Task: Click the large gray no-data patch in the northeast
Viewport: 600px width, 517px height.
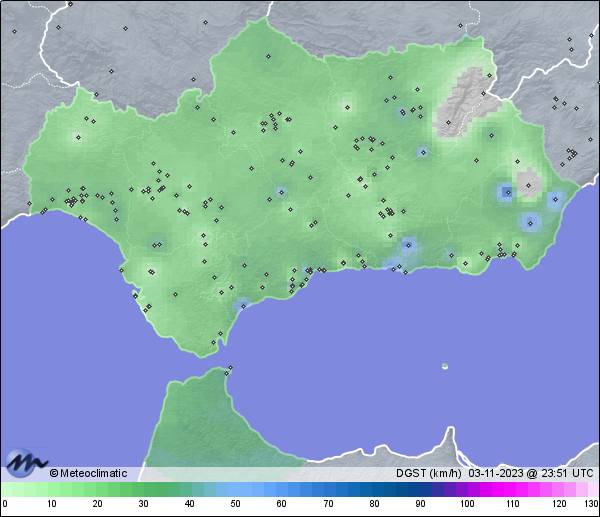Action: [x=461, y=99]
